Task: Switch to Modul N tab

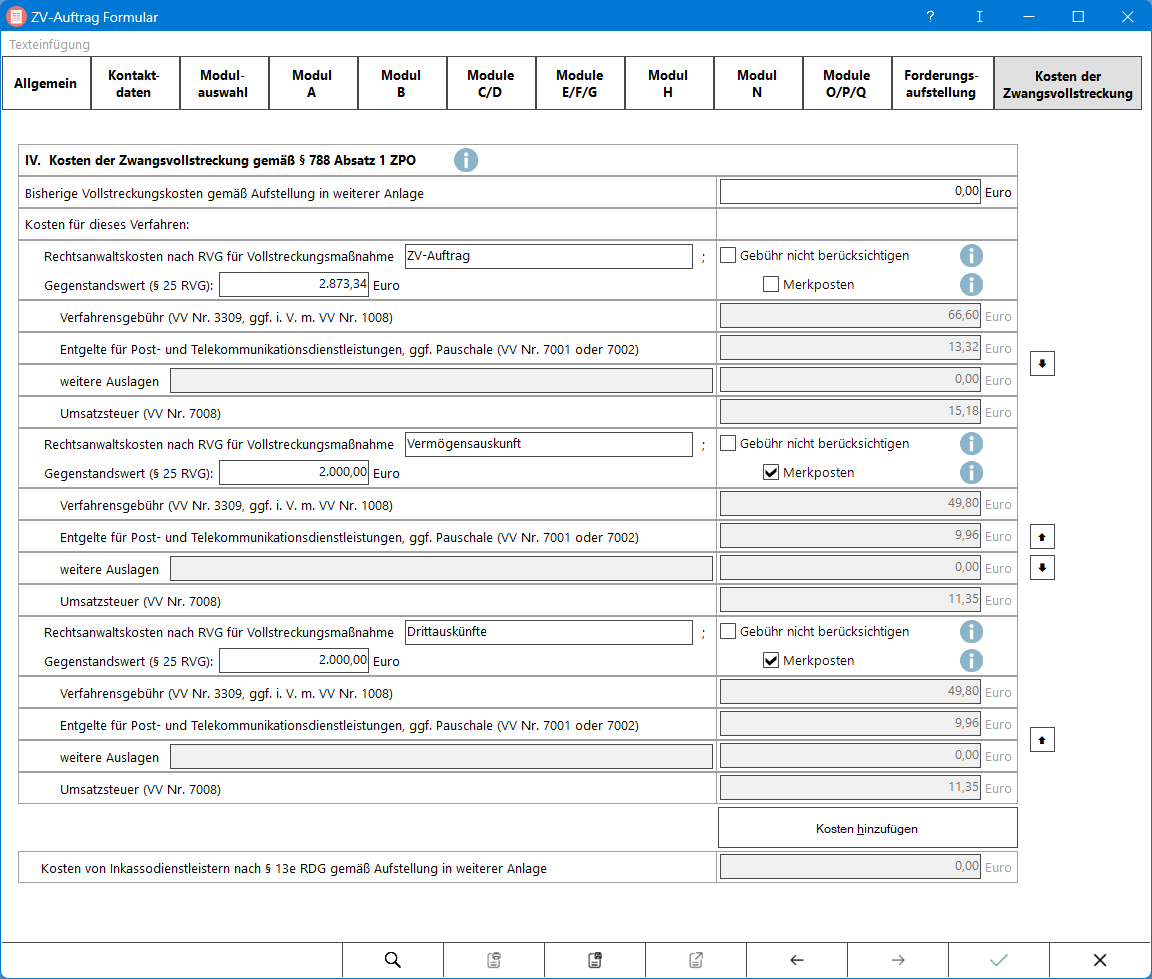Action: click(x=757, y=83)
